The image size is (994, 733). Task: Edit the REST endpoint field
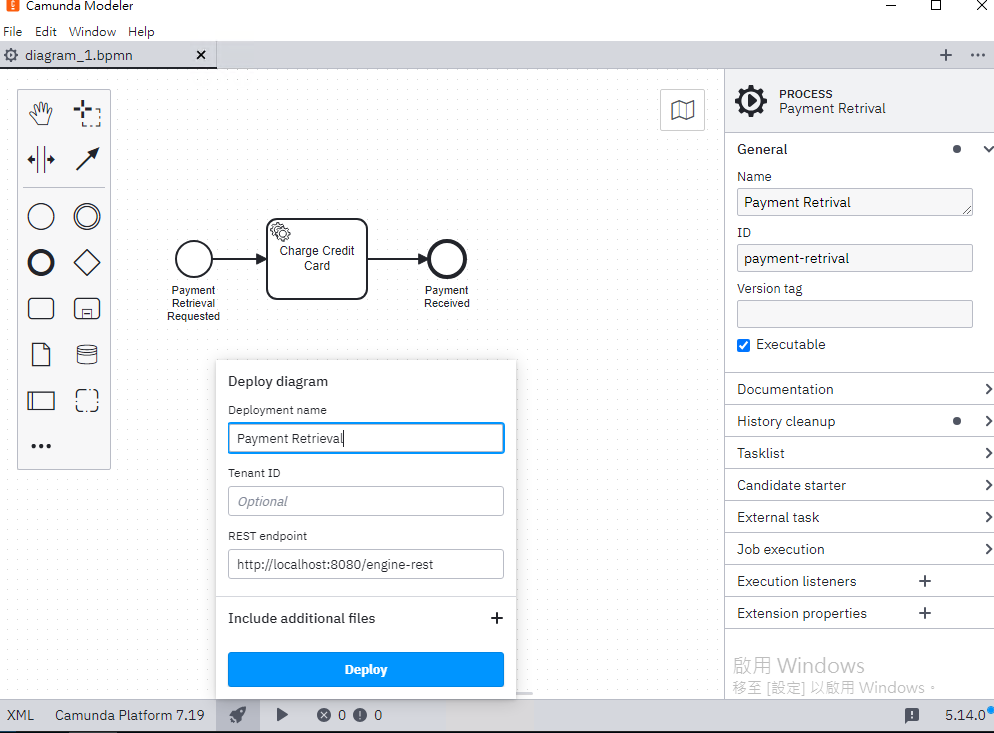pos(366,564)
